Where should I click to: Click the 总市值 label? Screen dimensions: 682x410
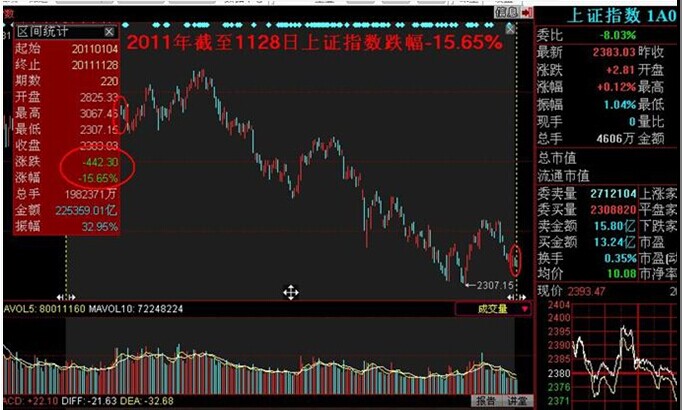[x=557, y=158]
